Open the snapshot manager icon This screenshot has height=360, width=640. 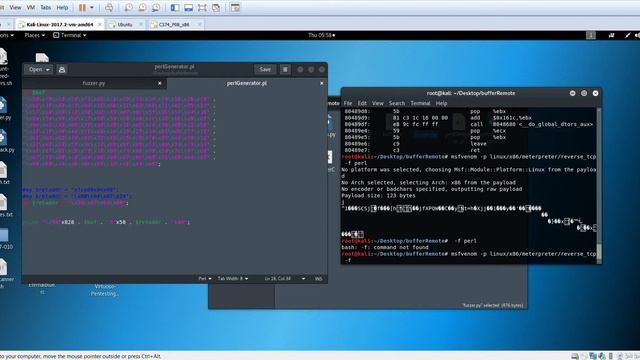[156, 7]
